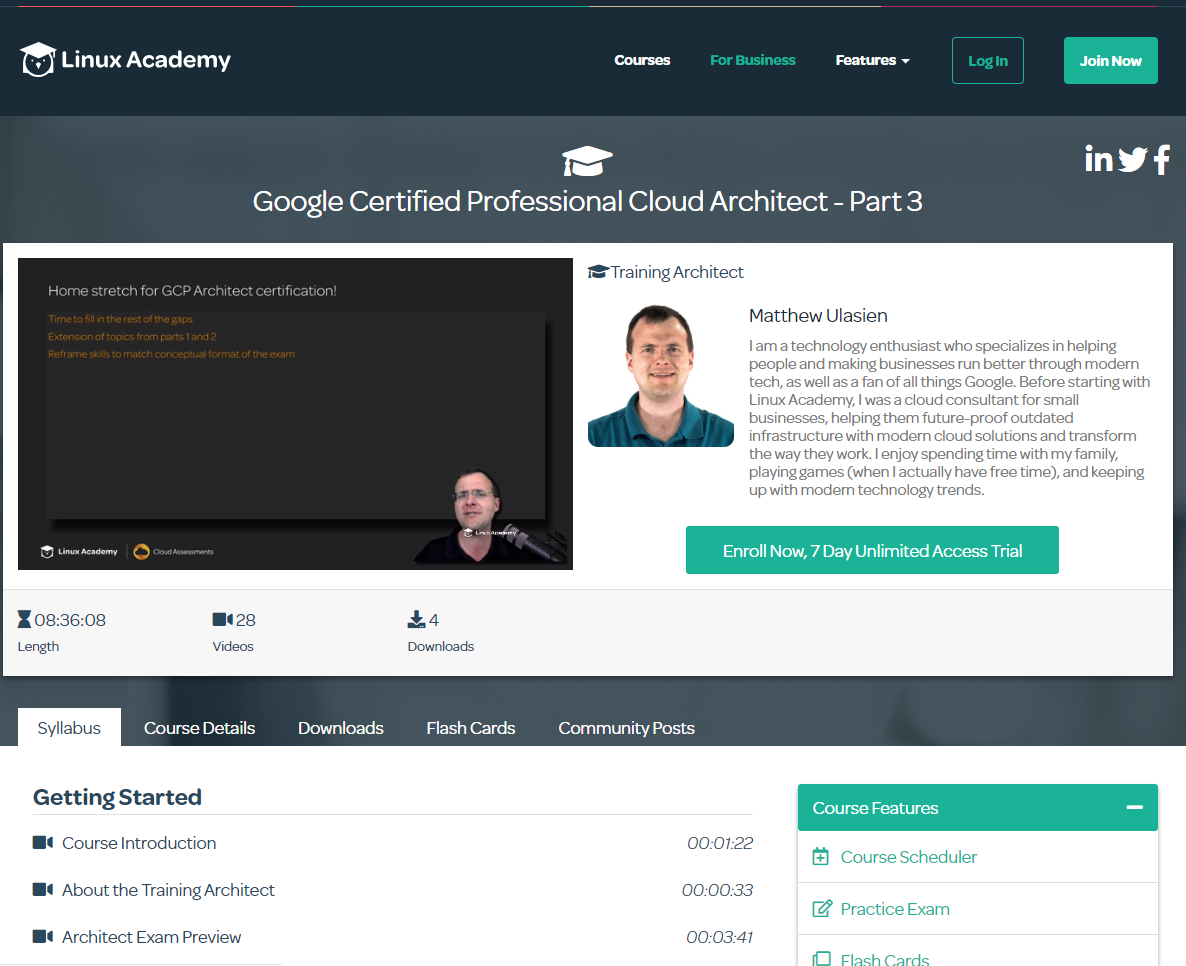Click the Log In button
Image resolution: width=1186 pixels, height=966 pixels.
[987, 61]
